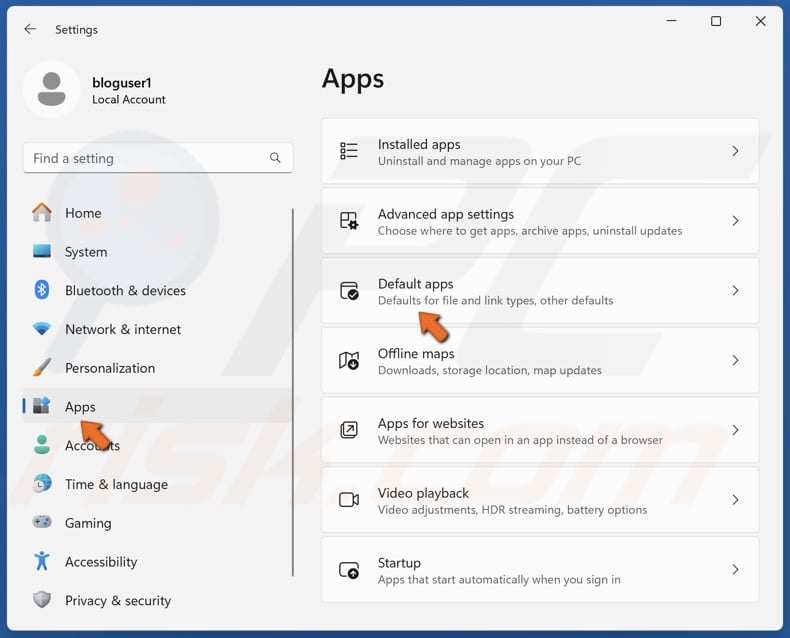
Task: Click the Accessibility figure icon
Action: coord(42,561)
